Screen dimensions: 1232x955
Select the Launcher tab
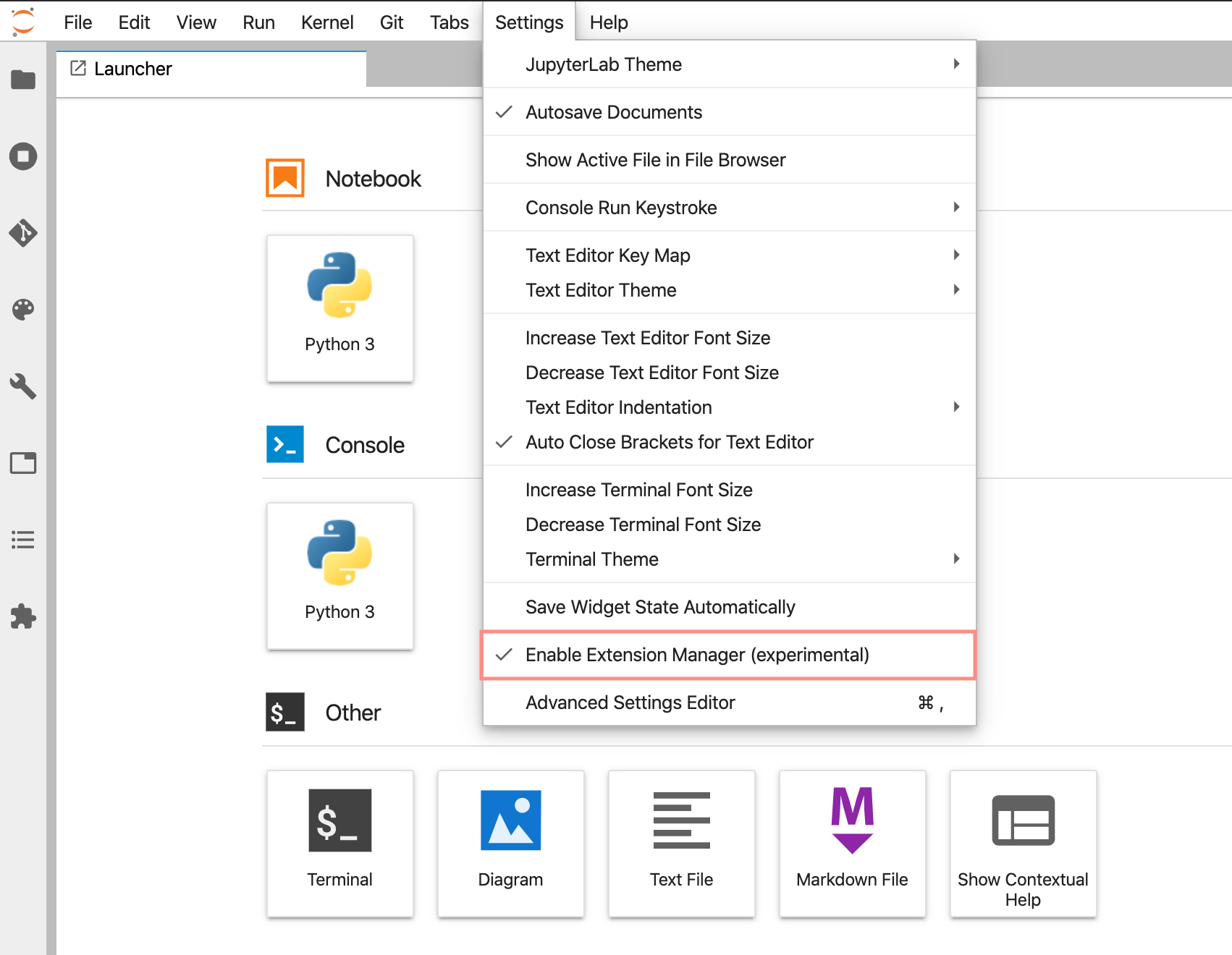[x=211, y=69]
